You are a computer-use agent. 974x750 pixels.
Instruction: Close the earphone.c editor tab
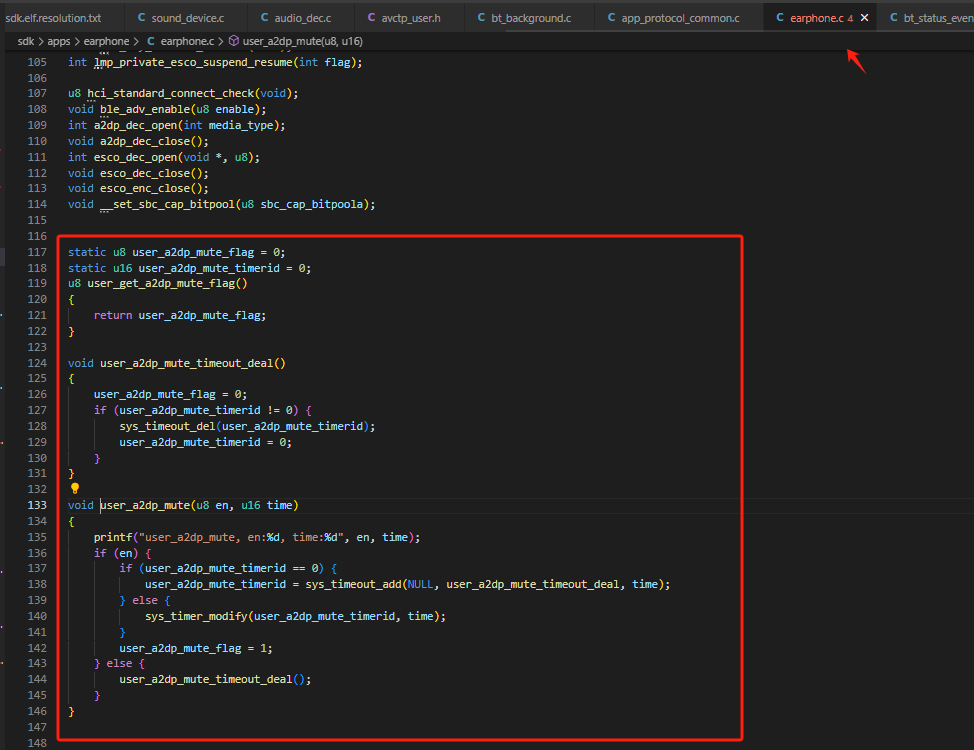[x=864, y=18]
